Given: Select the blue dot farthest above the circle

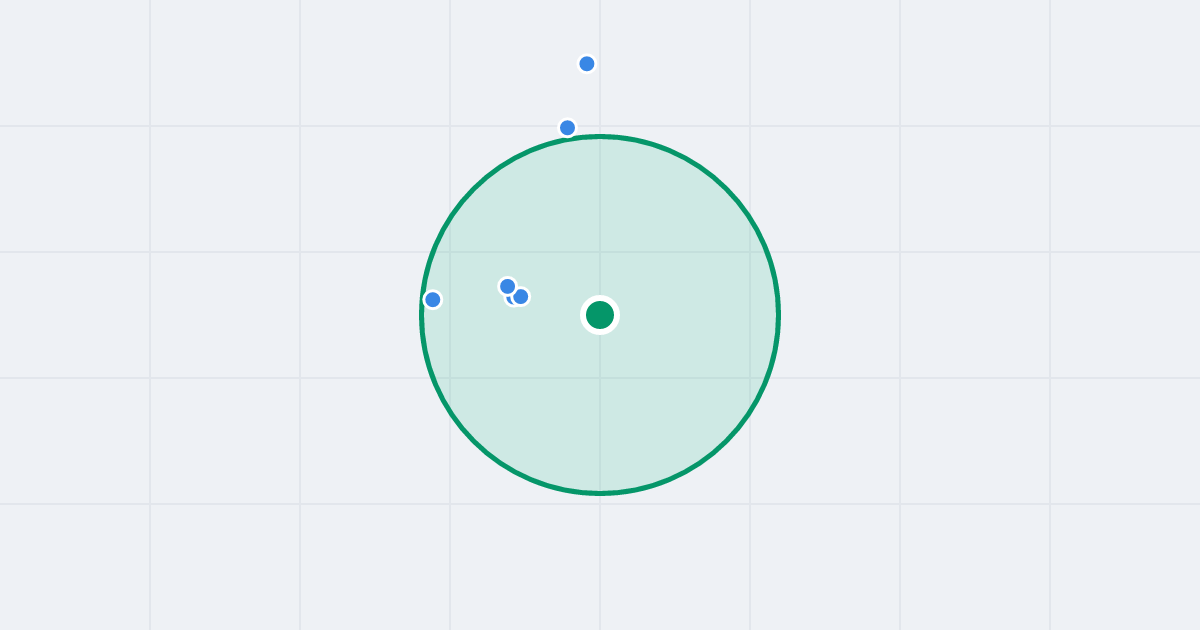Looking at the screenshot, I should click(x=587, y=64).
